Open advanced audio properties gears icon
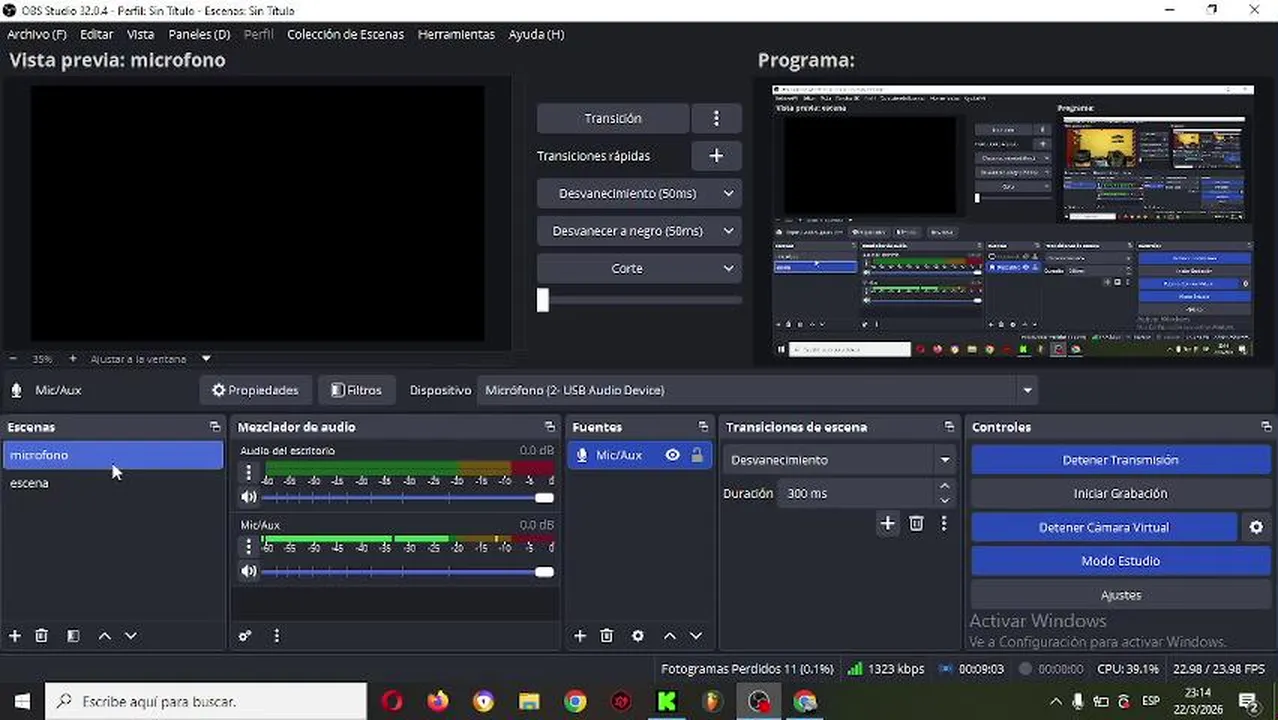This screenshot has height=720, width=1278. coord(245,636)
